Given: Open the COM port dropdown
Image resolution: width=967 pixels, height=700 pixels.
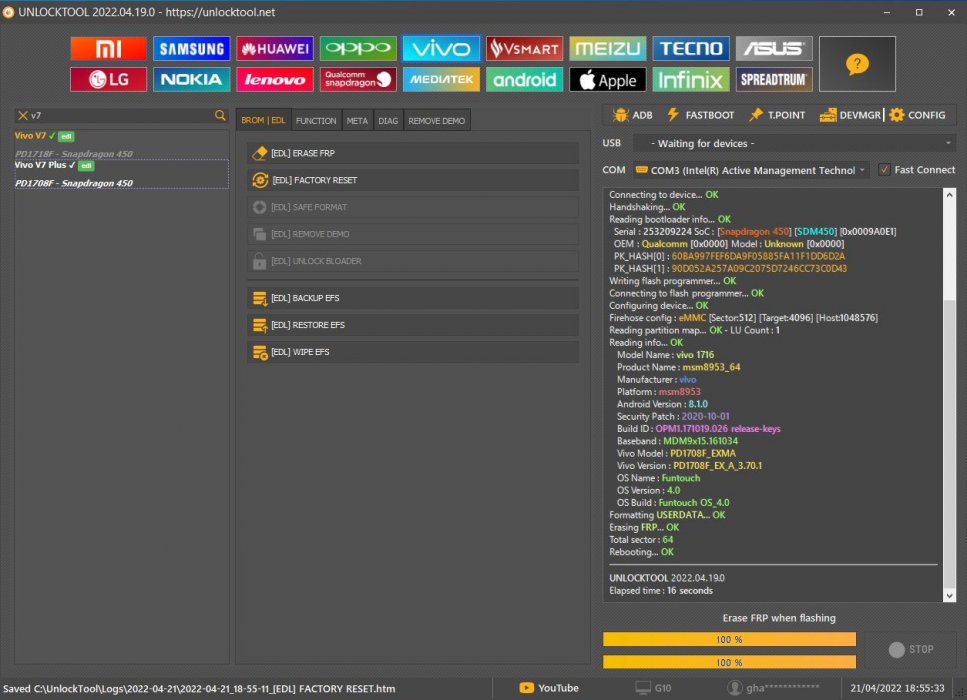Looking at the screenshot, I should 751,170.
